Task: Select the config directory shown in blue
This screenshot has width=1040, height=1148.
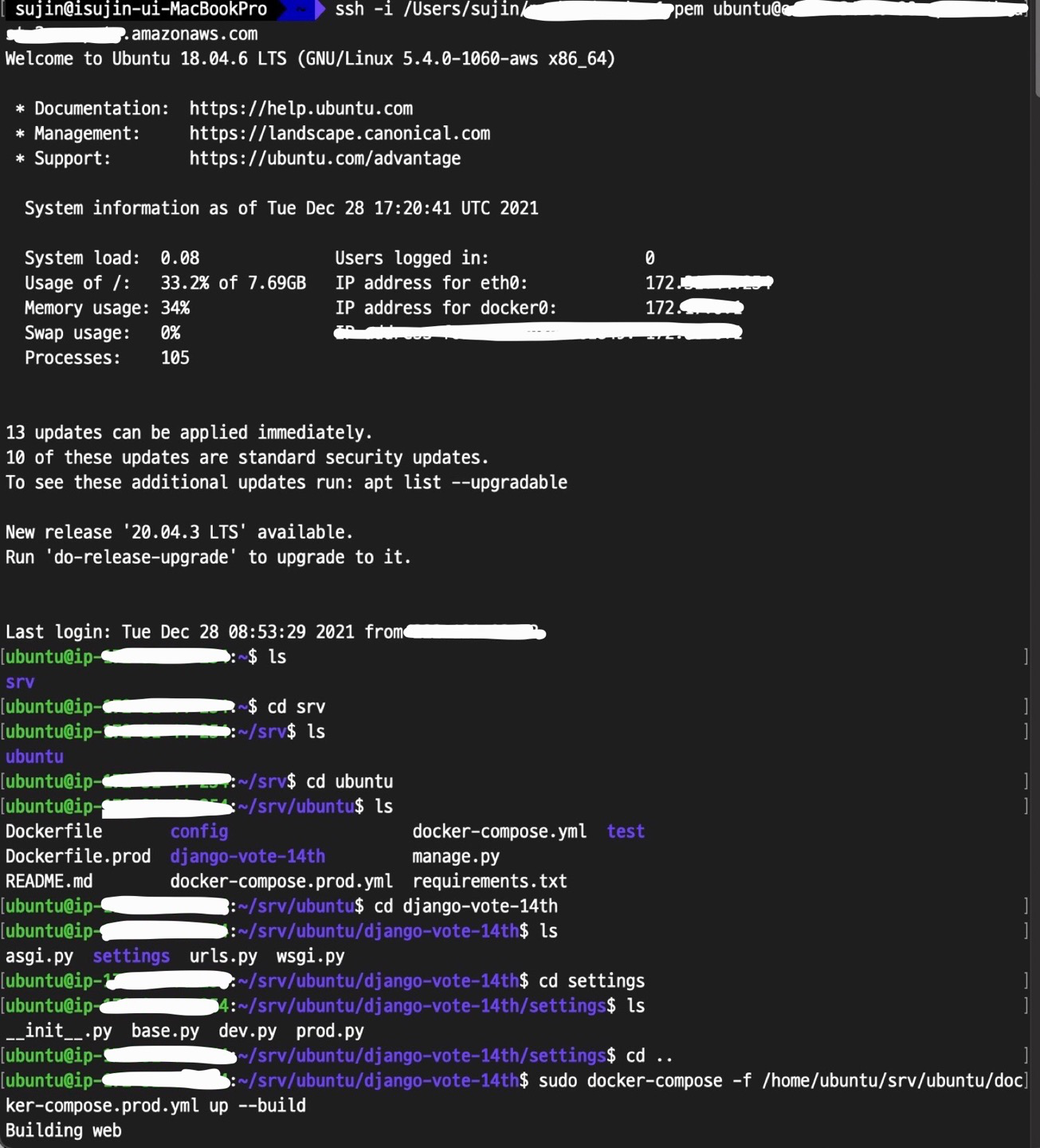Action: tap(198, 831)
